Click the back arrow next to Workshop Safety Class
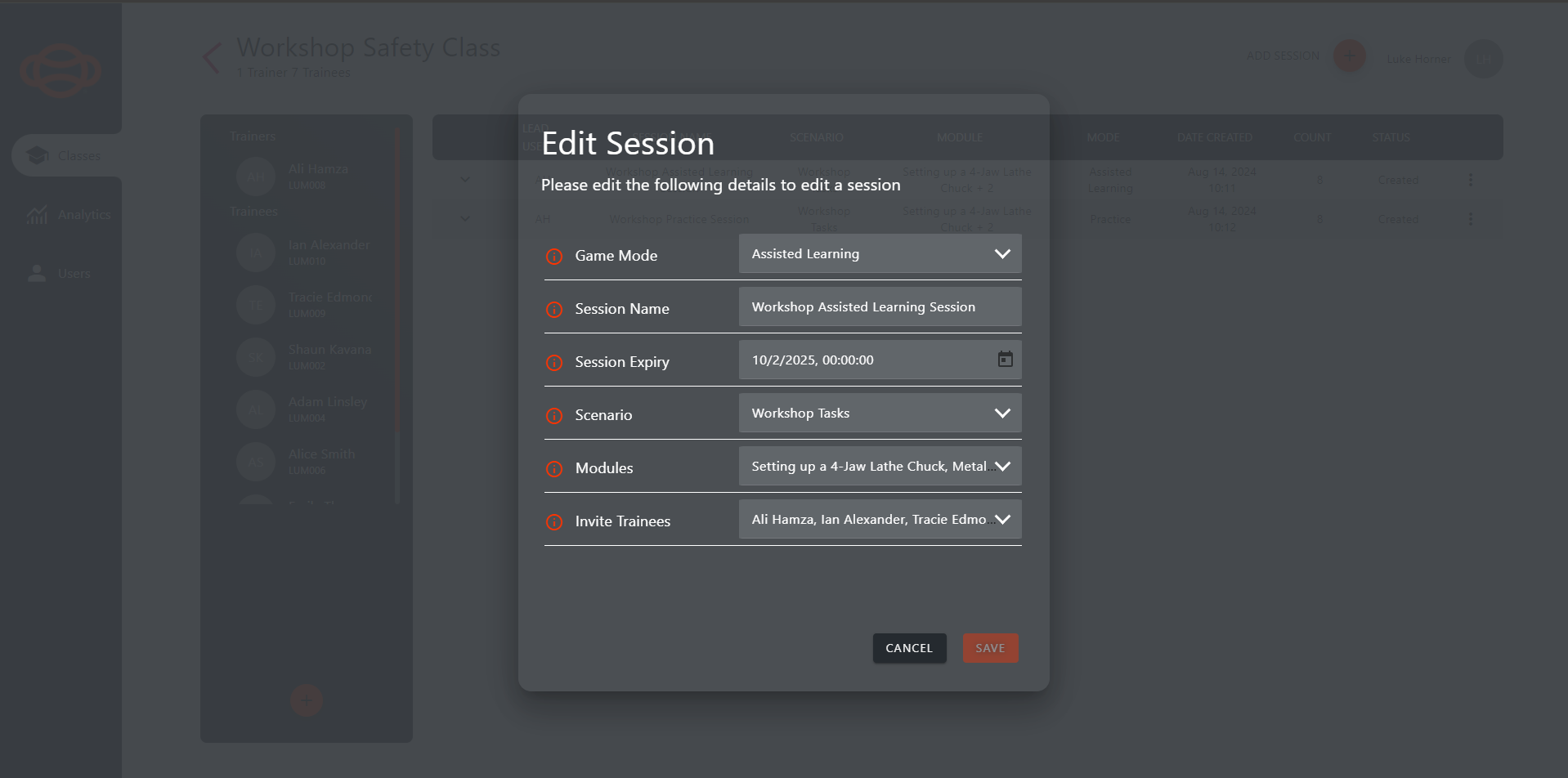 coord(212,58)
